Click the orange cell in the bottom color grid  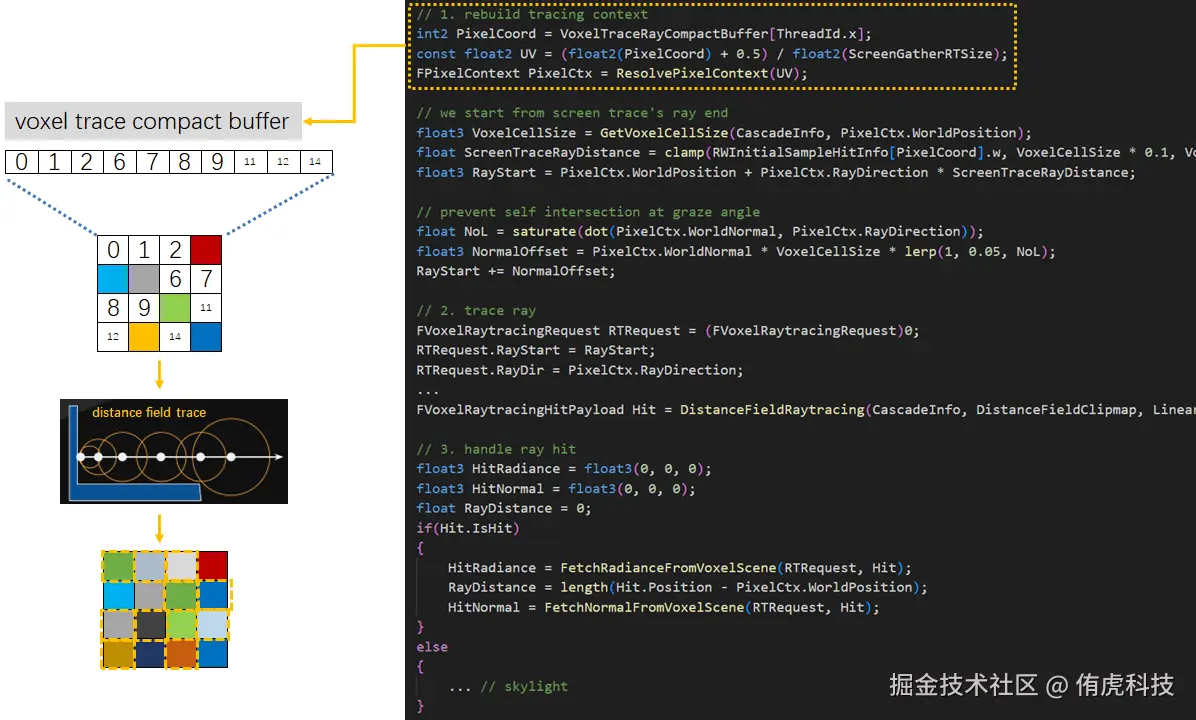click(x=182, y=654)
